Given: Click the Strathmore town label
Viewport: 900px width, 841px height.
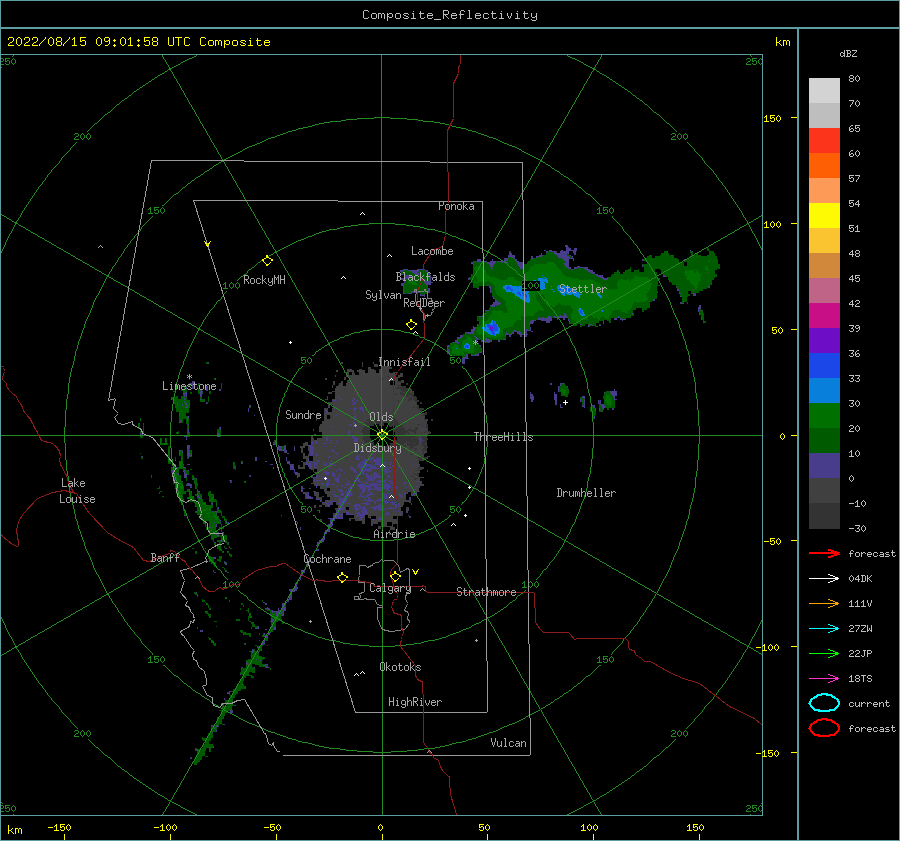Looking at the screenshot, I should [486, 592].
